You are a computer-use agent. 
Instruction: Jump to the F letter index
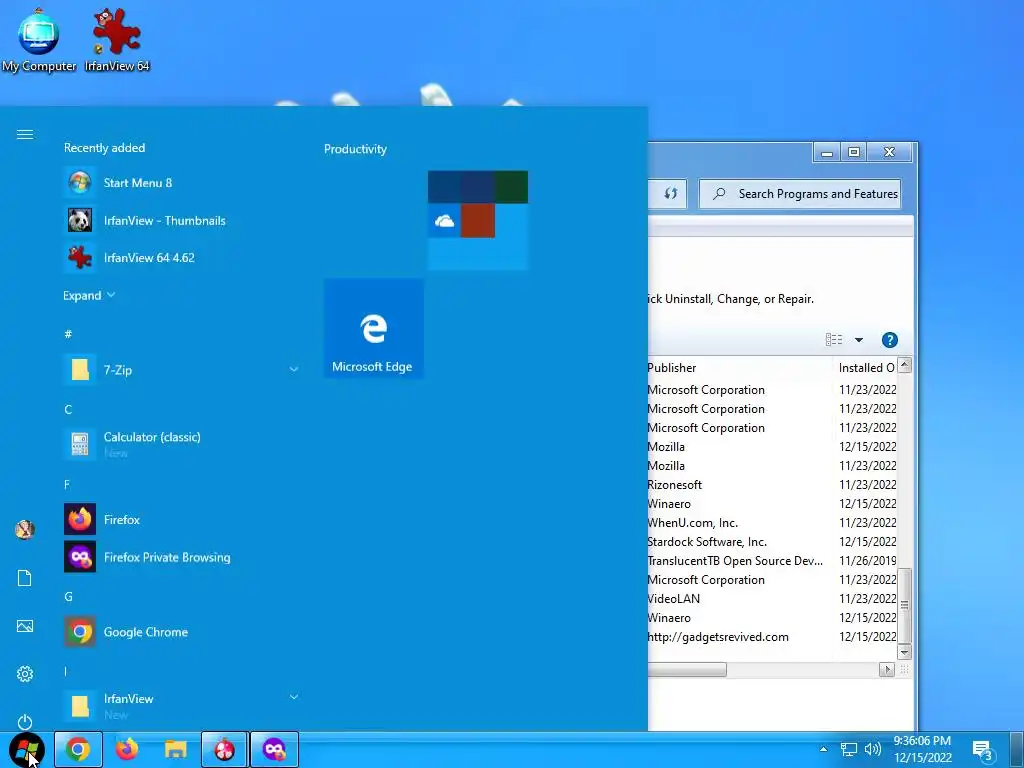(67, 485)
